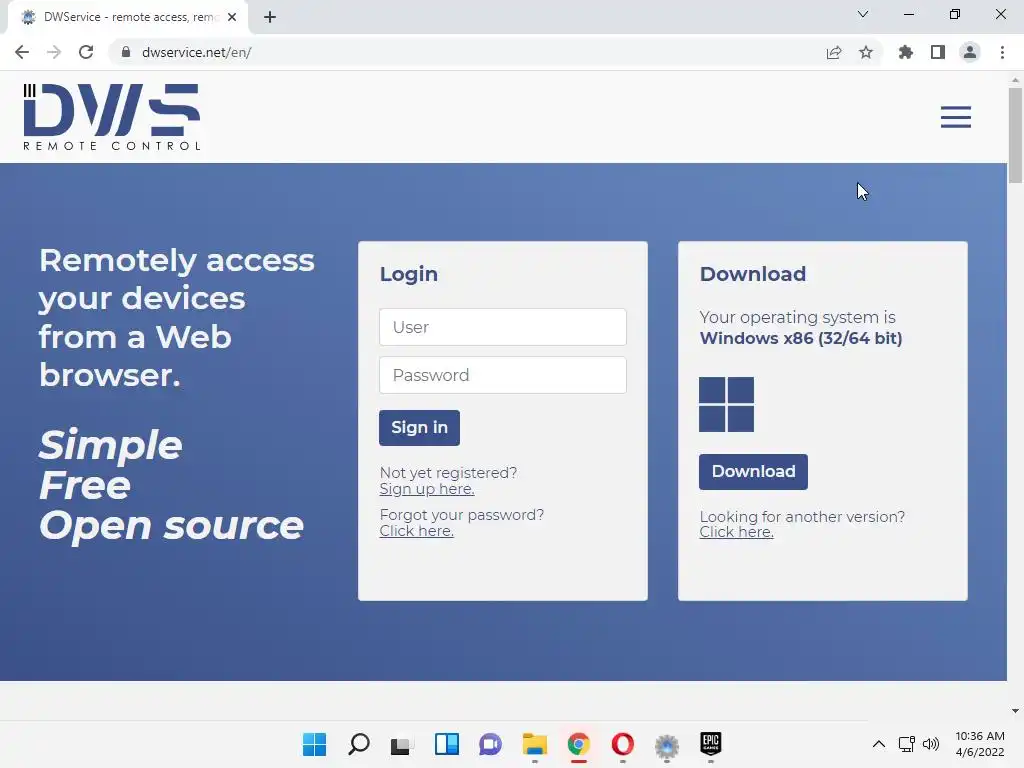
Task: Click the Login heading text
Action: 409,274
